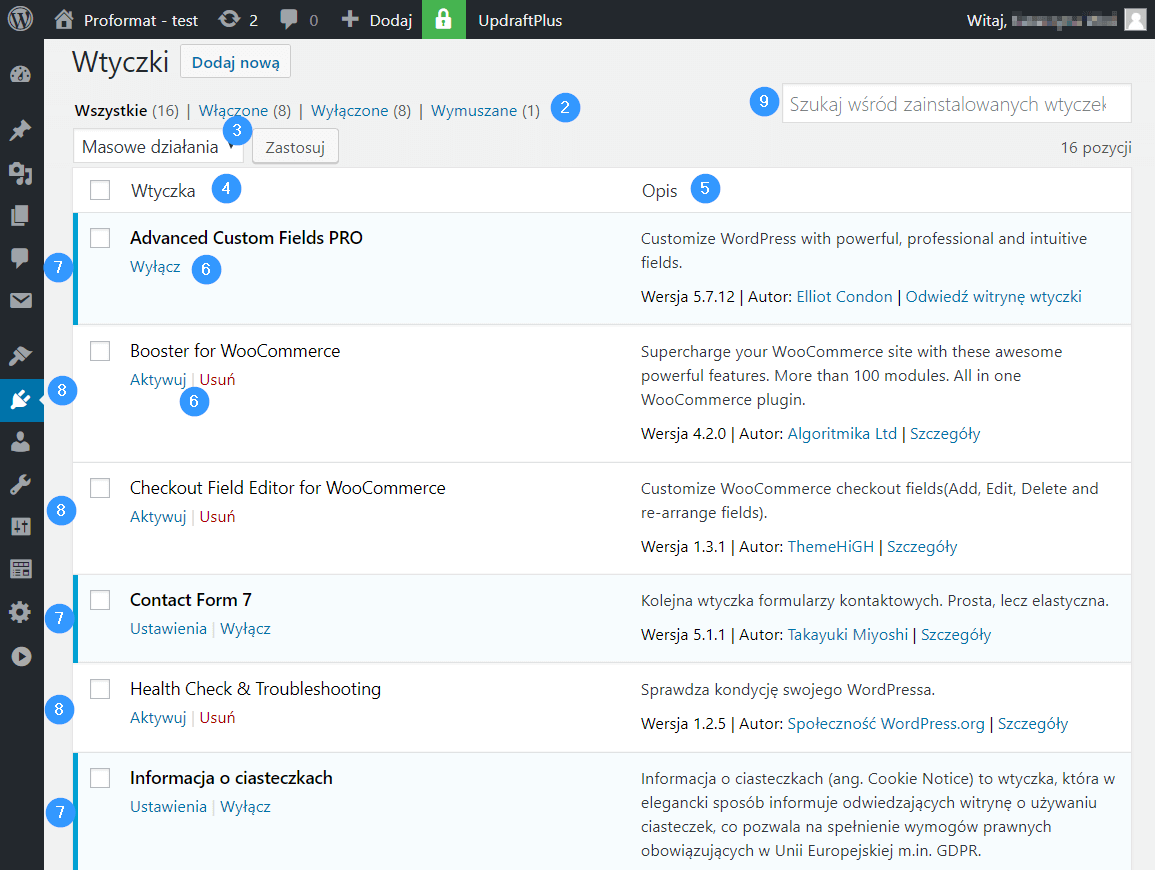Image resolution: width=1155 pixels, height=870 pixels.
Task: Click the Dodaj nową button
Action: pyautogui.click(x=236, y=62)
